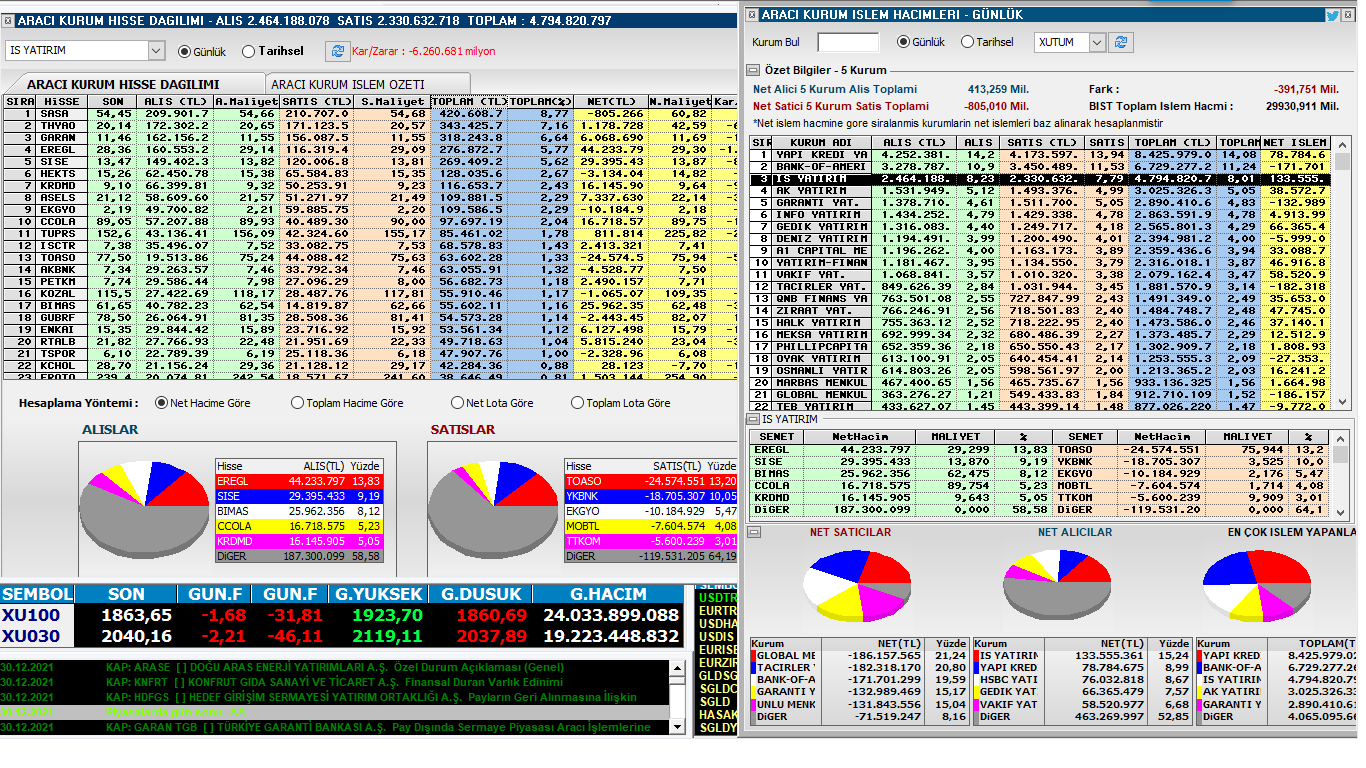The width and height of the screenshot is (1366, 768).
Task: Select Tarihsel in Islem Hacimleri window
Action: (x=987, y=42)
